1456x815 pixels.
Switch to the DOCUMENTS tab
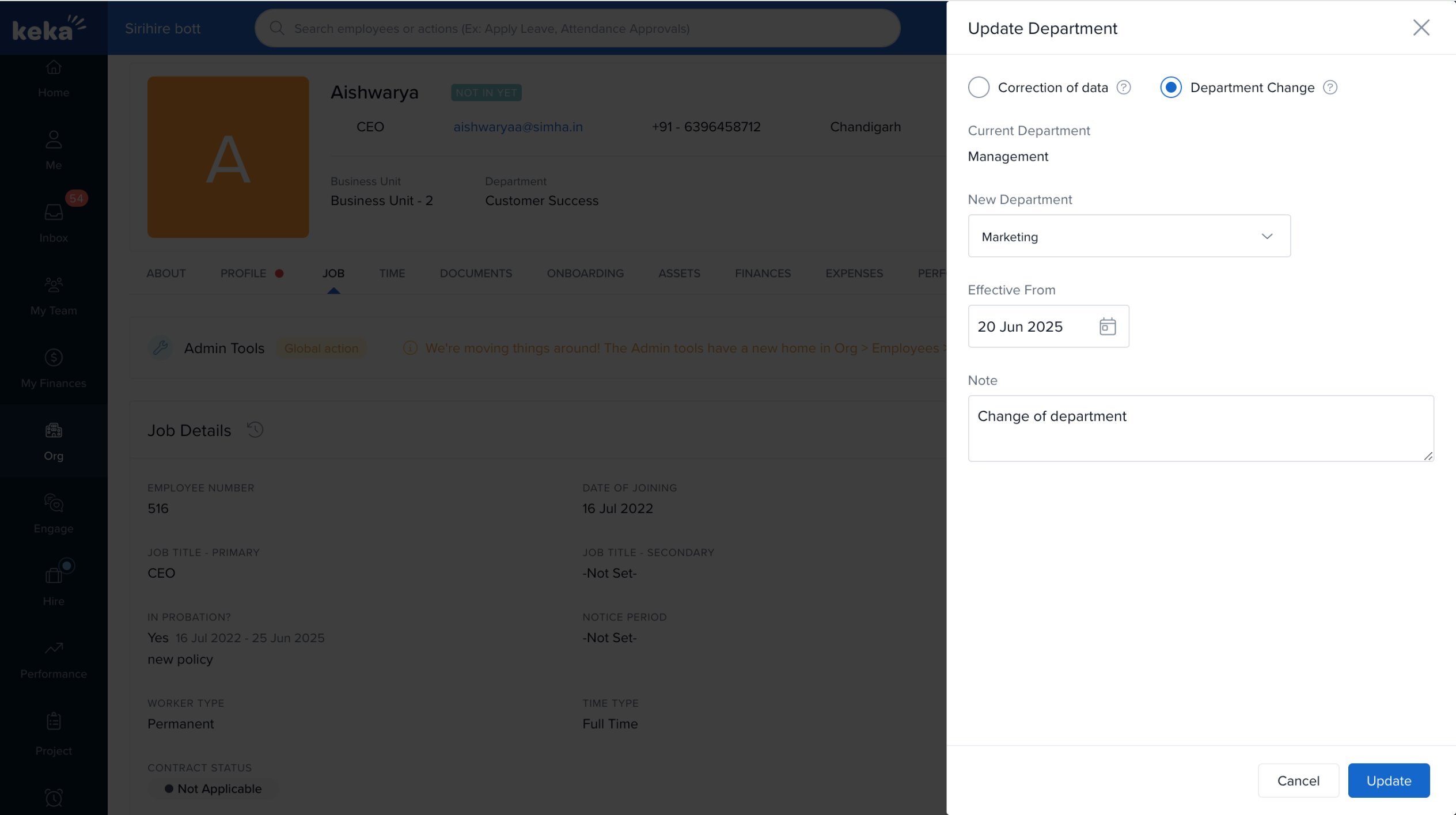[476, 274]
